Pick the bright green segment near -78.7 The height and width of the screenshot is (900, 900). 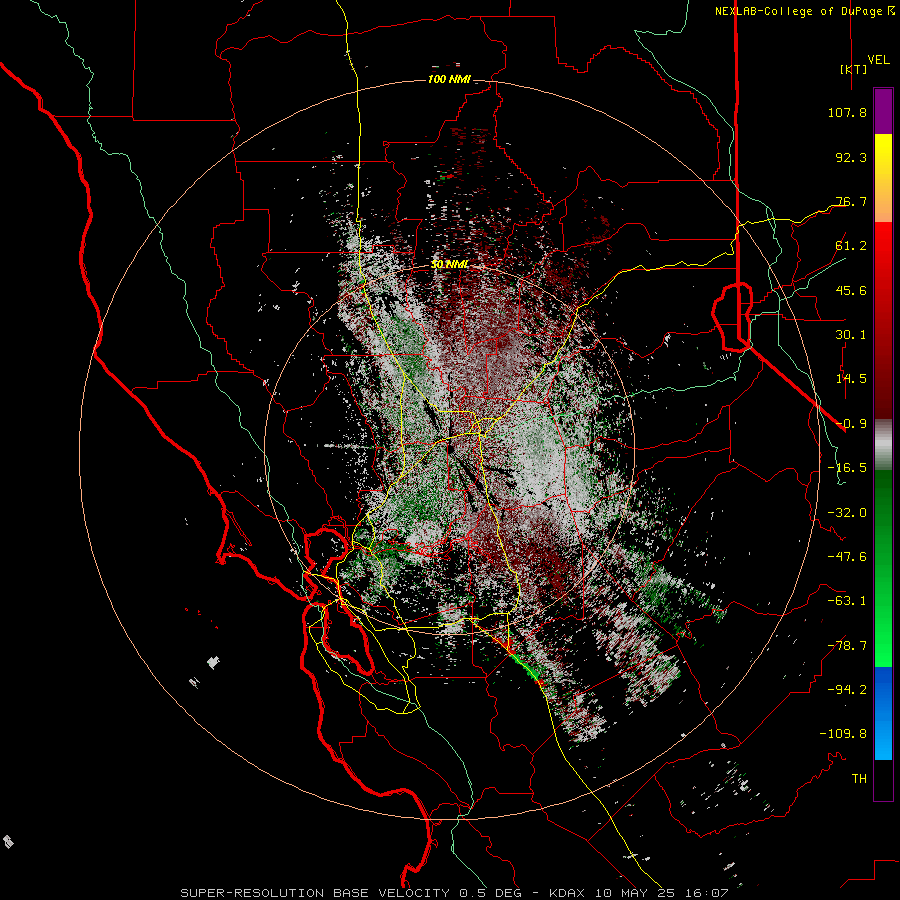coord(883,646)
